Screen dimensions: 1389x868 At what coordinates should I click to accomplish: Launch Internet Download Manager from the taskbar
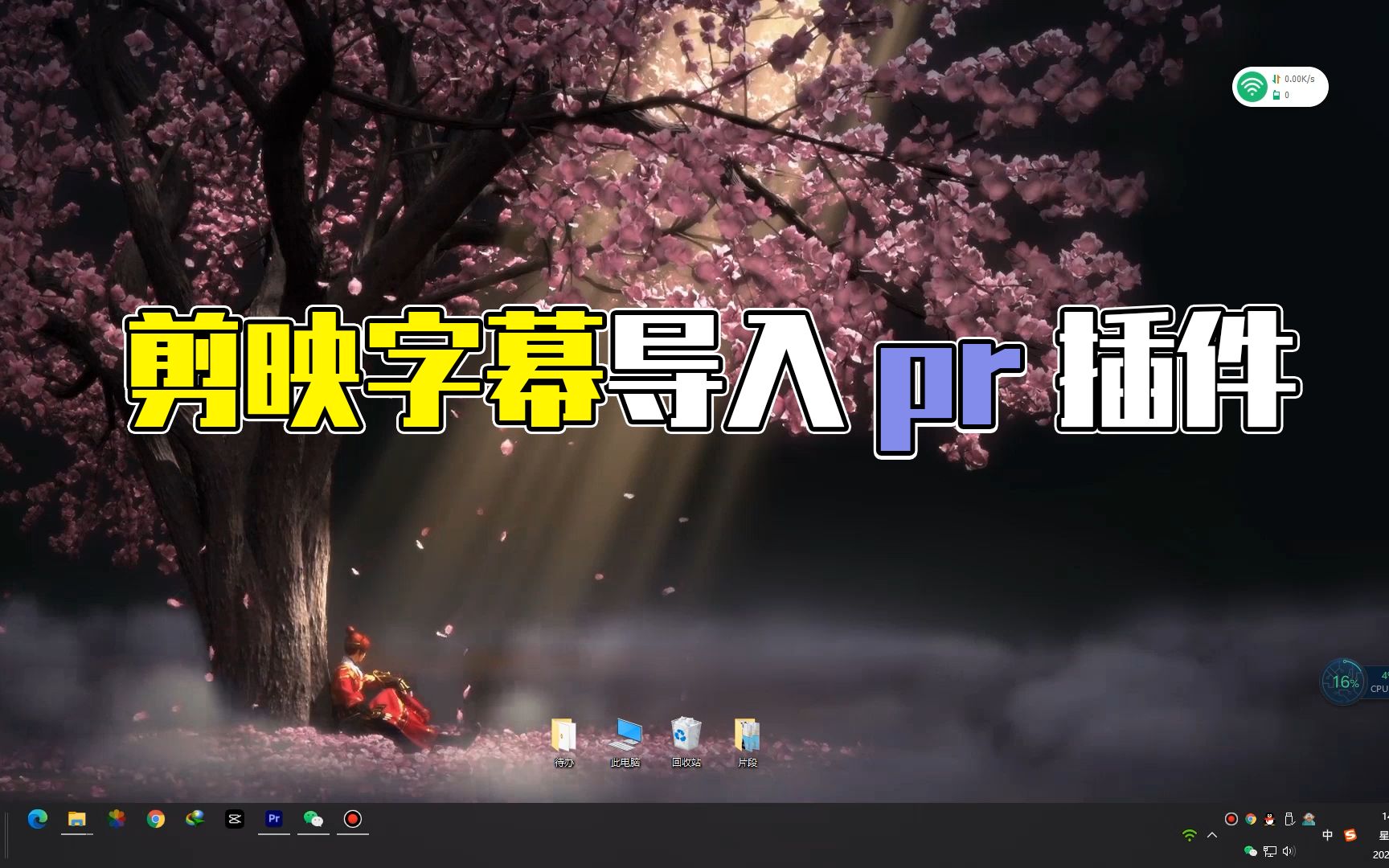coord(195,819)
